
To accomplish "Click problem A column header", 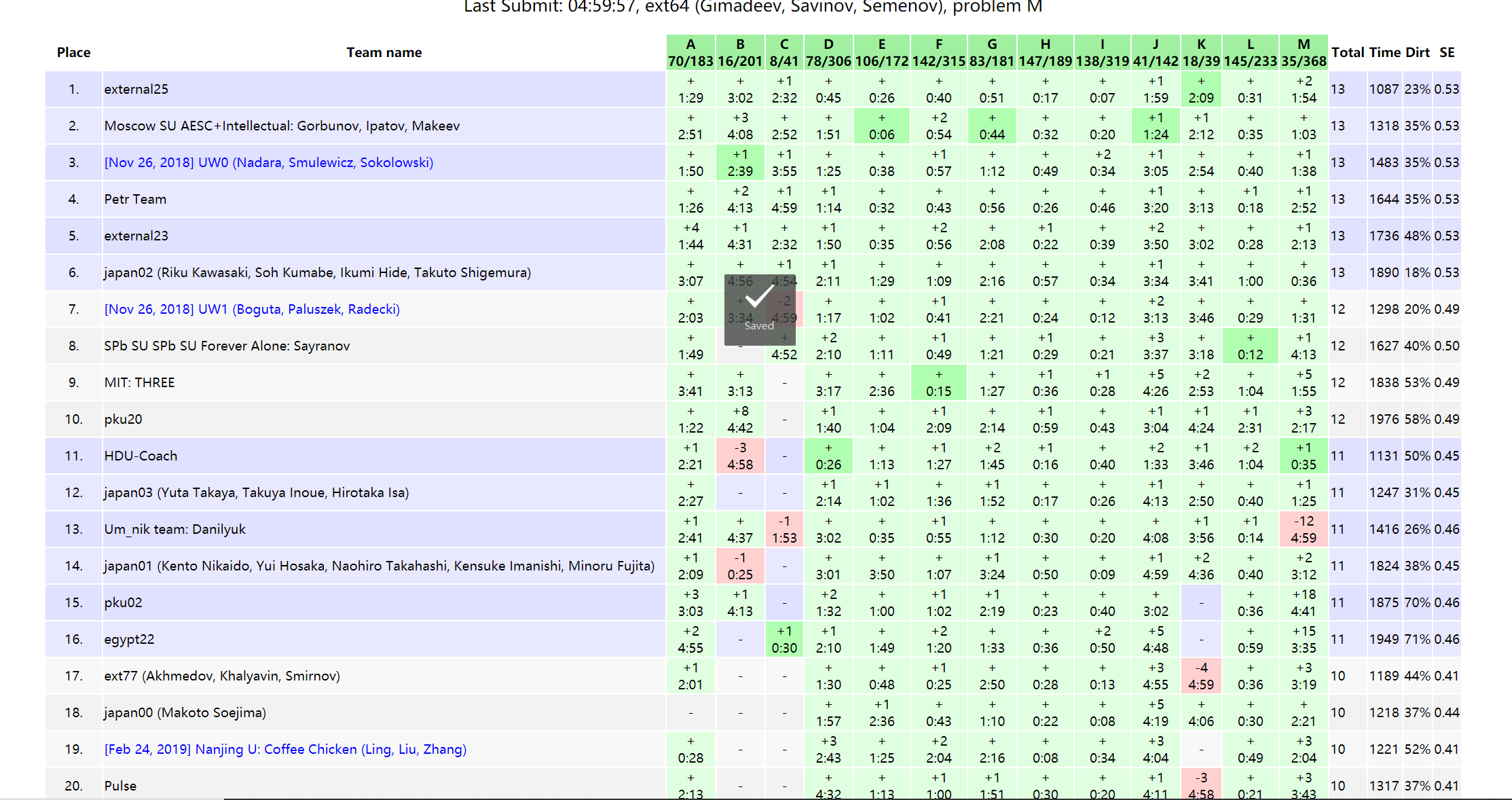I will pos(690,52).
